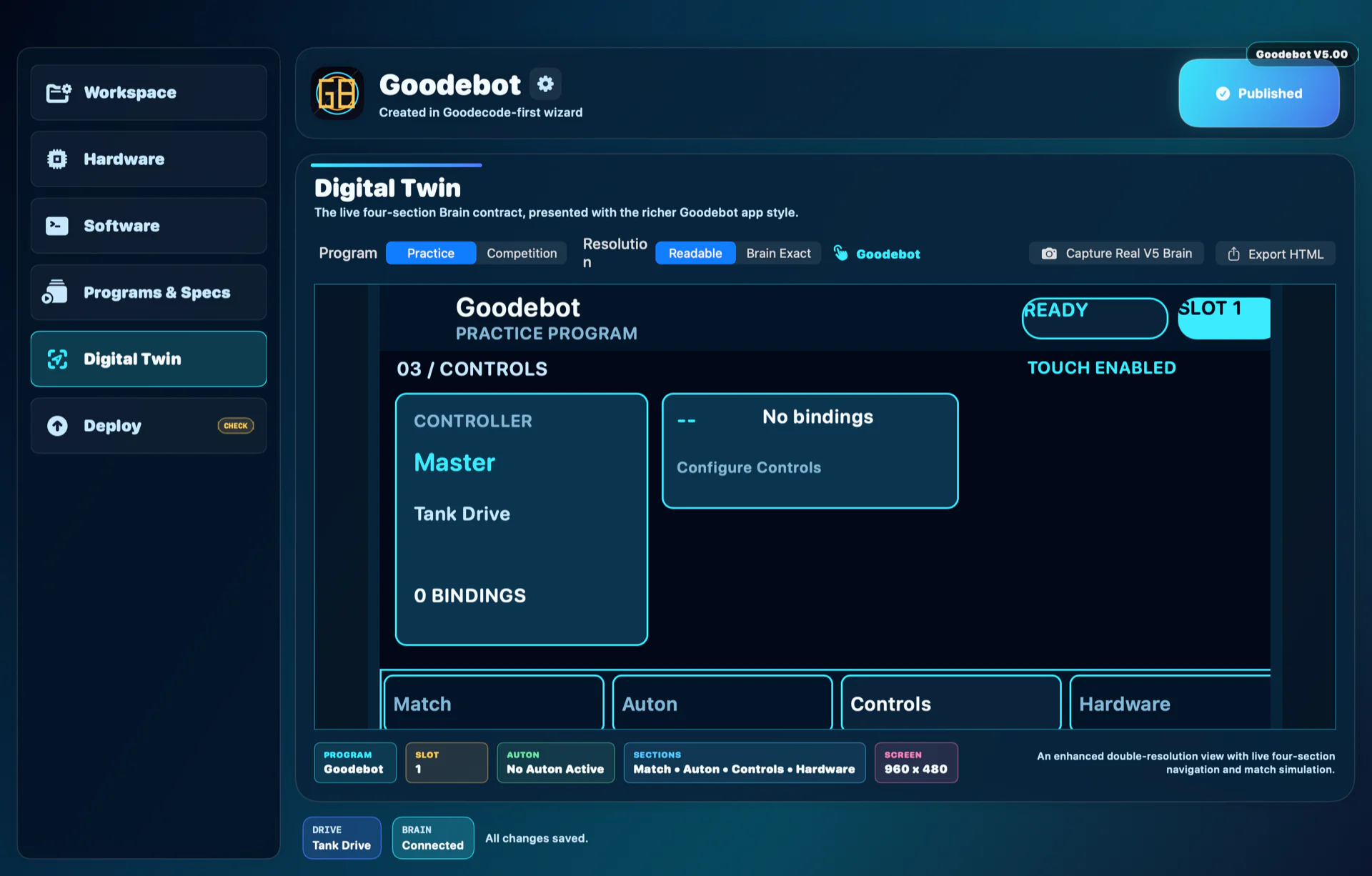Click the Controller Master card
1372x876 pixels.
click(x=522, y=519)
